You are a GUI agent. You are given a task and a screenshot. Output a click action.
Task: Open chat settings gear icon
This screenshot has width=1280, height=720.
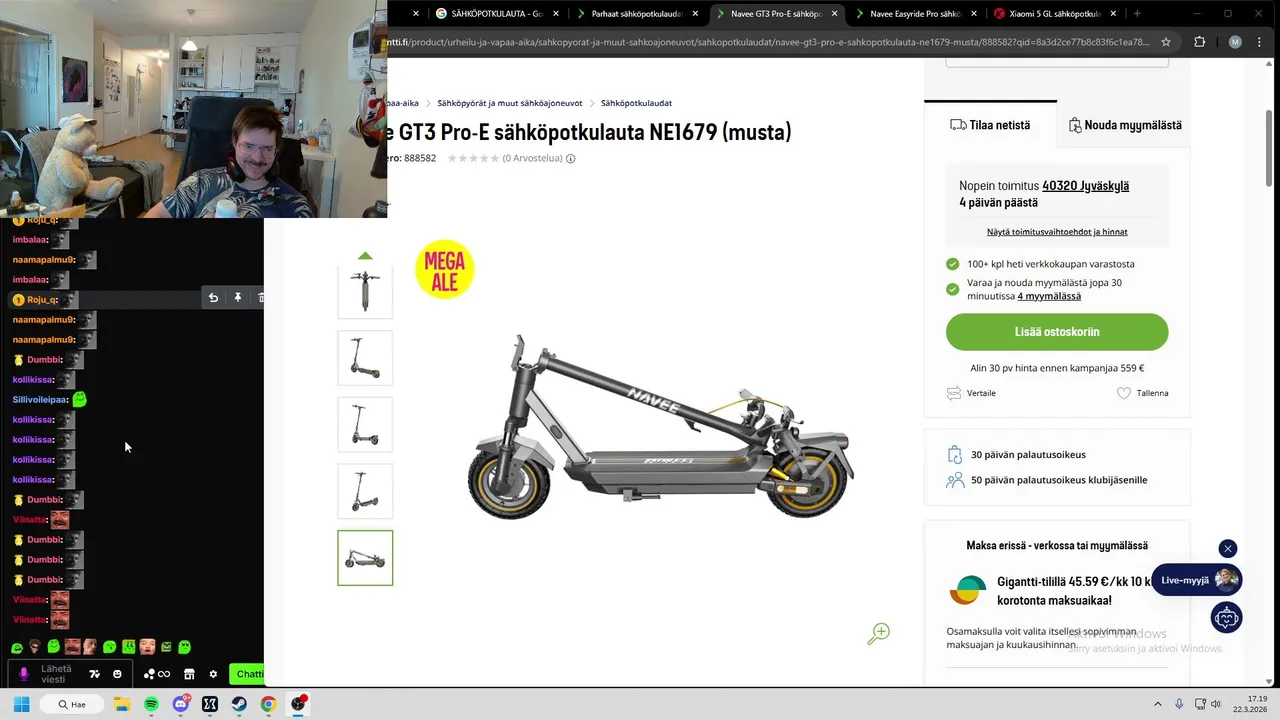(213, 674)
